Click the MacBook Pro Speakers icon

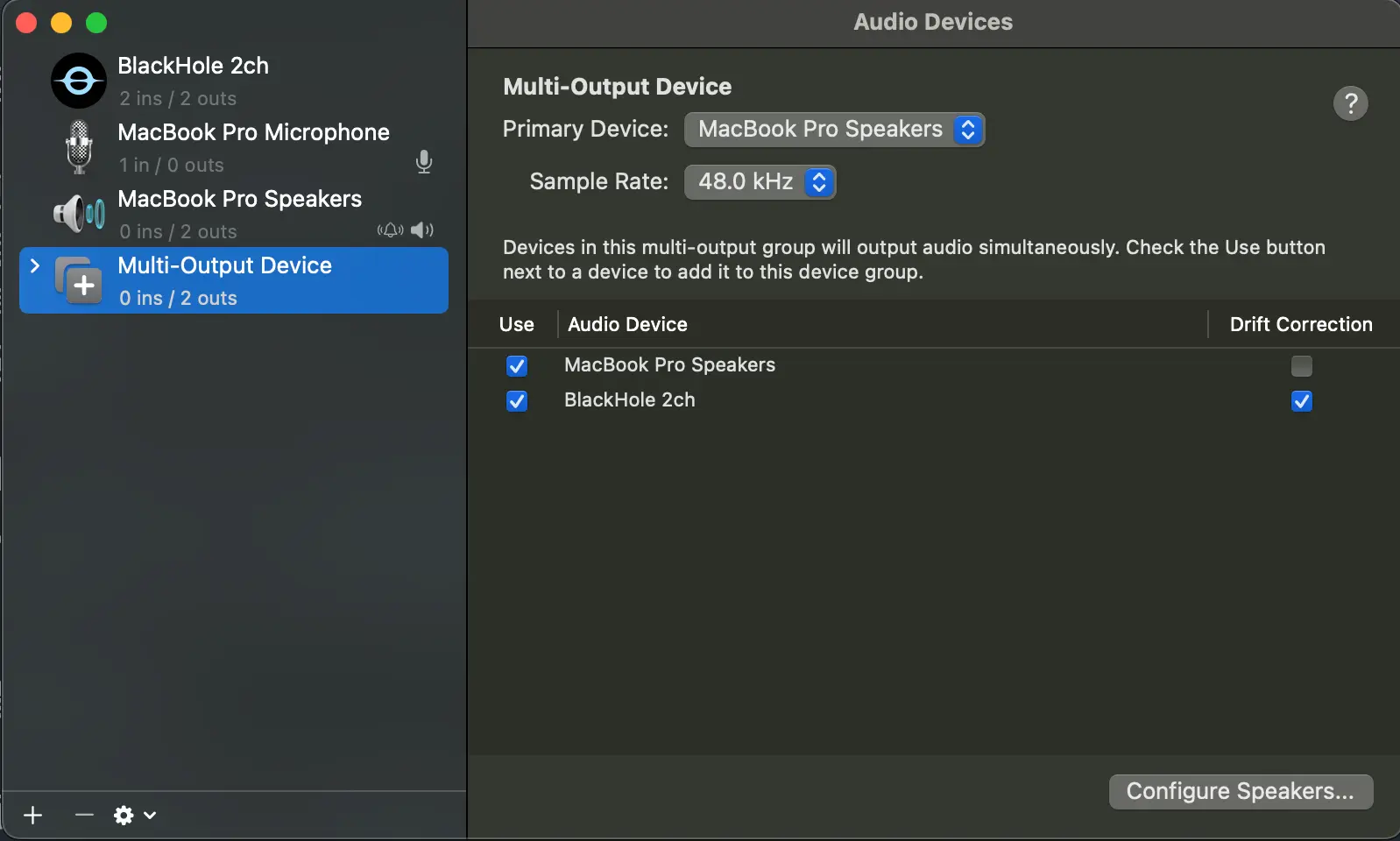pyautogui.click(x=79, y=214)
